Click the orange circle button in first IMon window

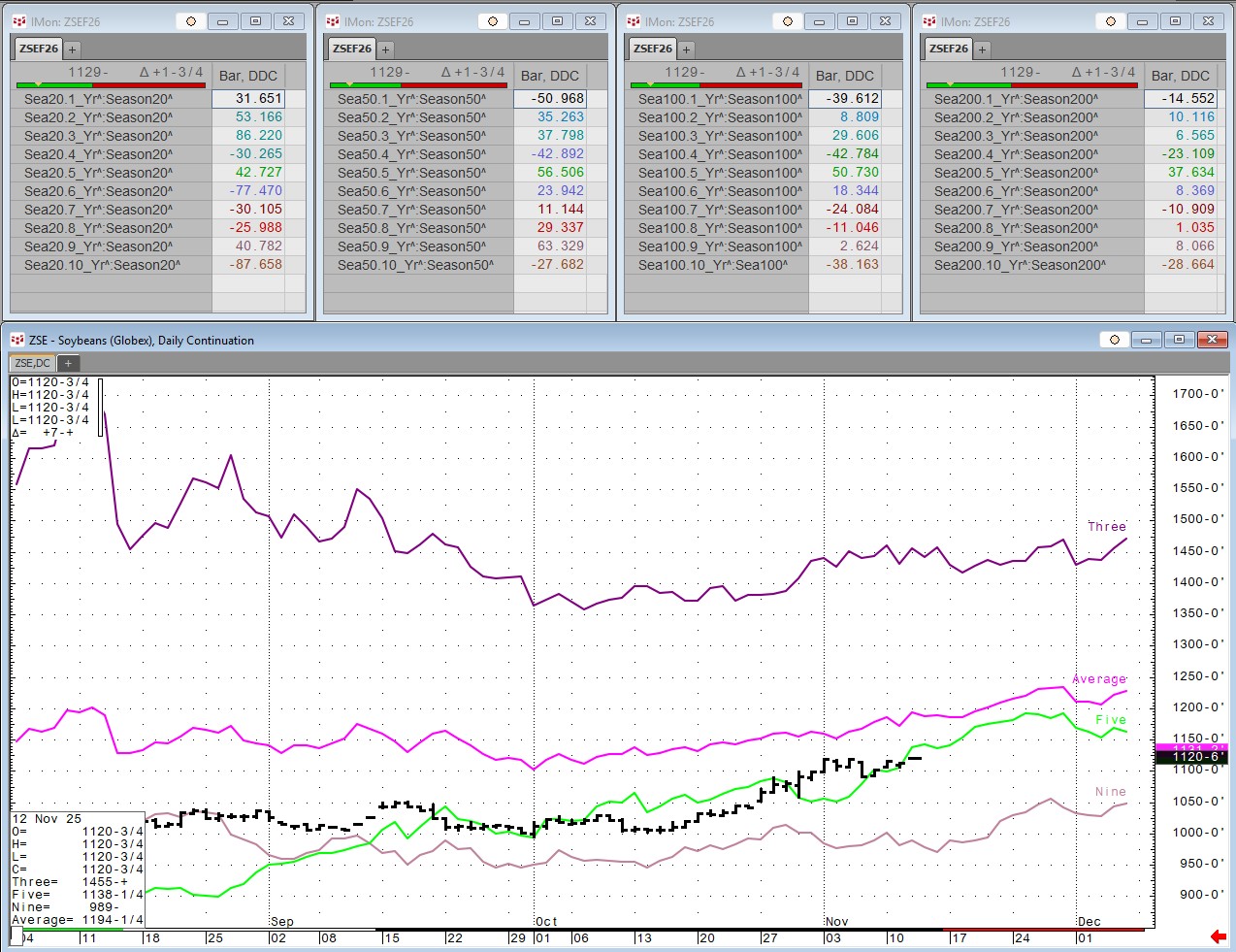191,21
